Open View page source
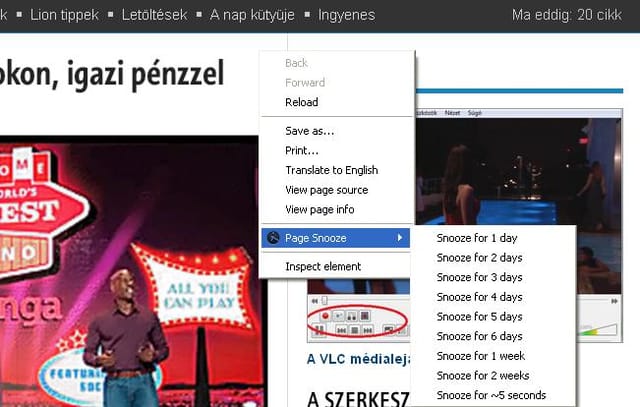Image resolution: width=640 pixels, height=407 pixels. pyautogui.click(x=327, y=190)
